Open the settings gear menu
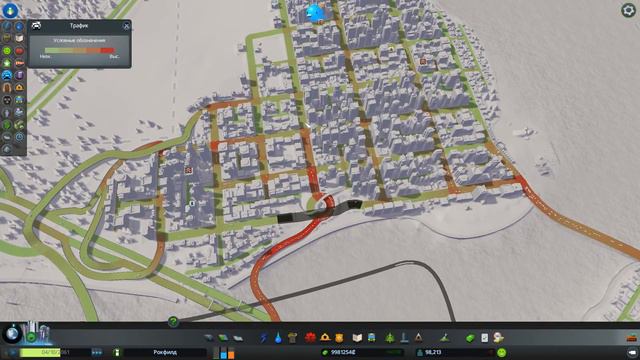640x360 pixels. [628, 10]
